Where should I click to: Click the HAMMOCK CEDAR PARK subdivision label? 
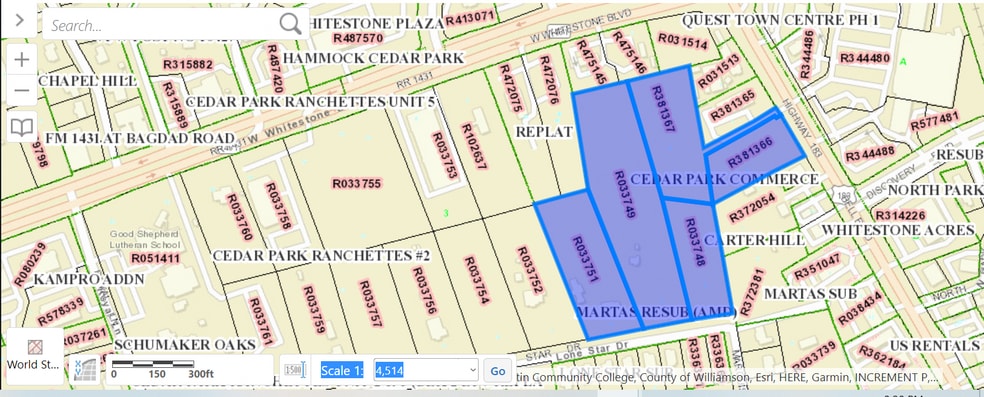373,58
